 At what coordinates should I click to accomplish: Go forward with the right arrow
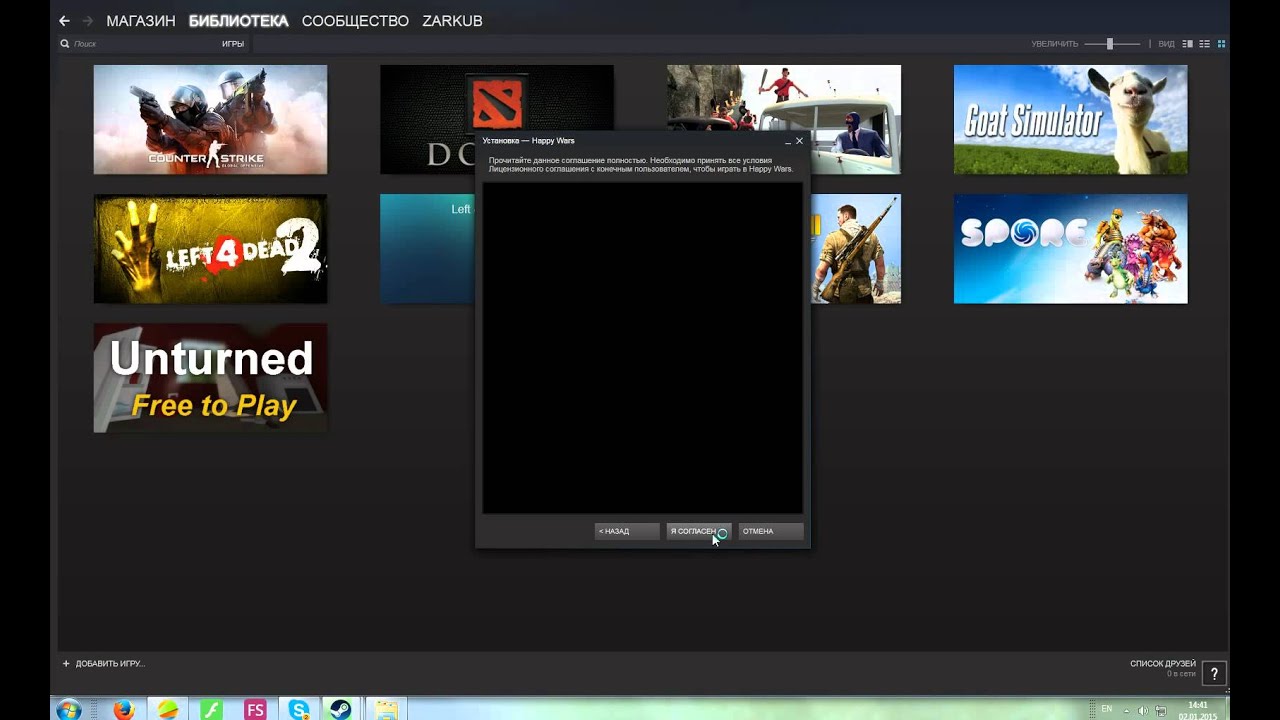pyautogui.click(x=87, y=21)
